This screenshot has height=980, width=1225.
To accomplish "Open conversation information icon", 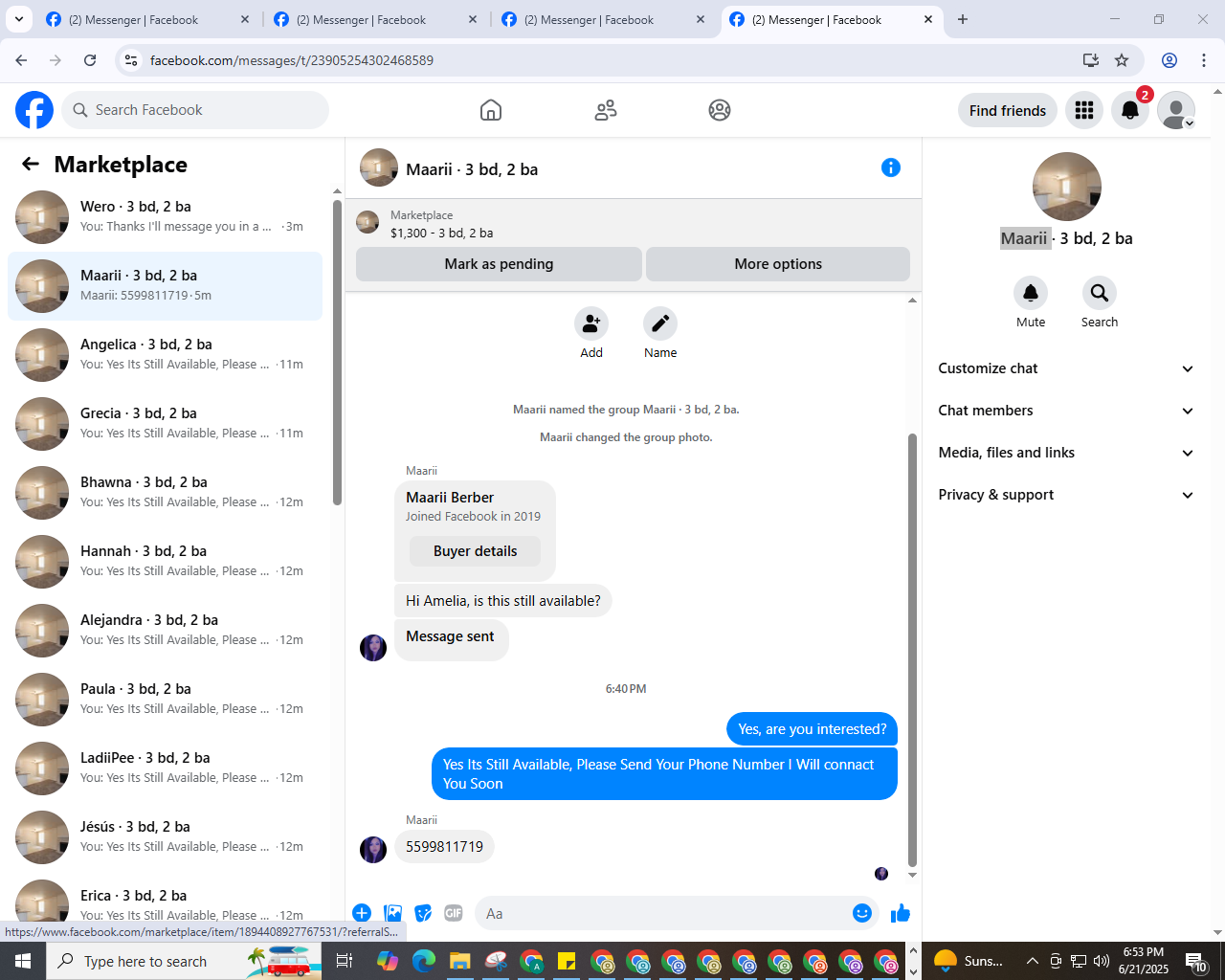I will [891, 167].
